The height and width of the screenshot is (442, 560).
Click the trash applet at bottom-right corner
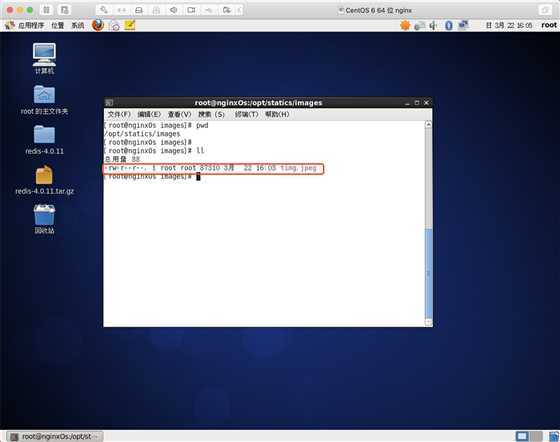coord(554,436)
